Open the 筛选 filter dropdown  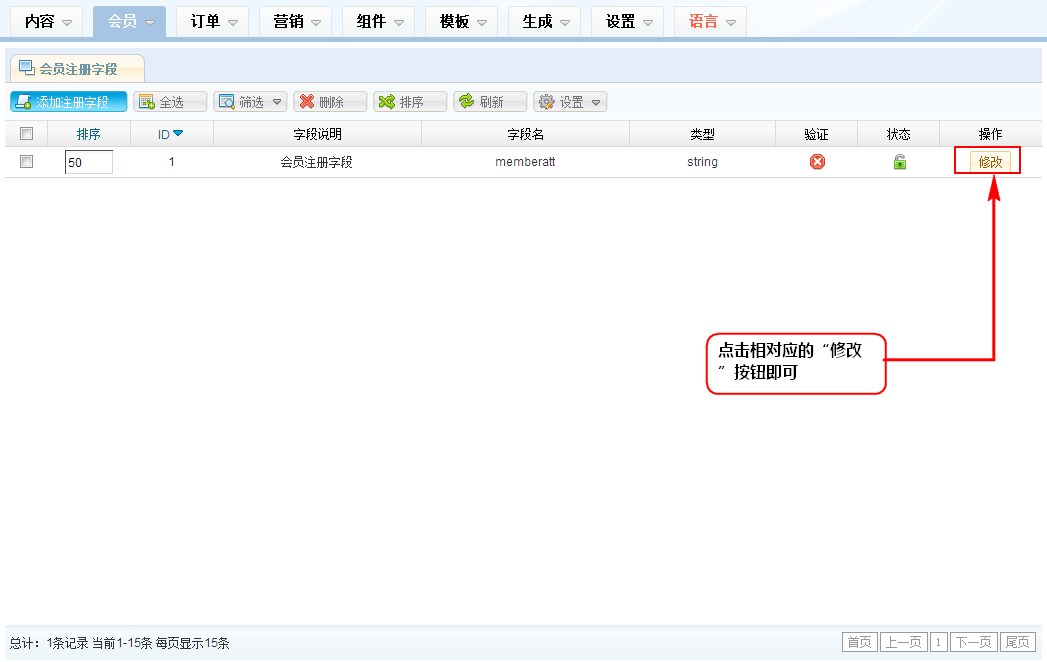pyautogui.click(x=251, y=102)
